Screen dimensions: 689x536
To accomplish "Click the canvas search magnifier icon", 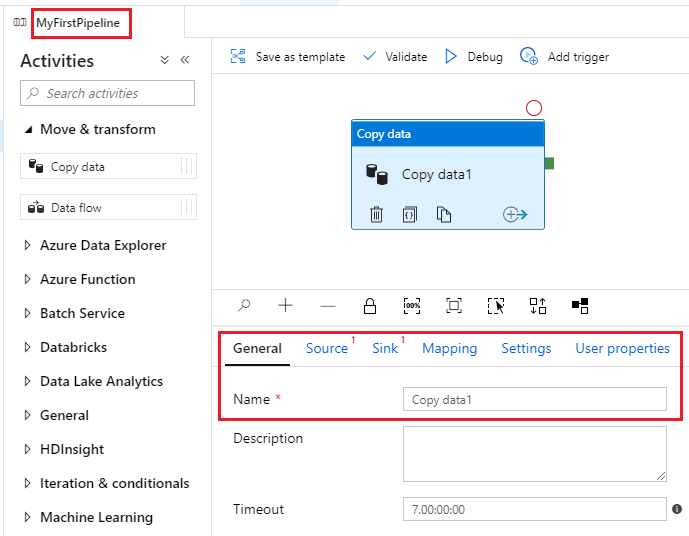I will point(244,306).
